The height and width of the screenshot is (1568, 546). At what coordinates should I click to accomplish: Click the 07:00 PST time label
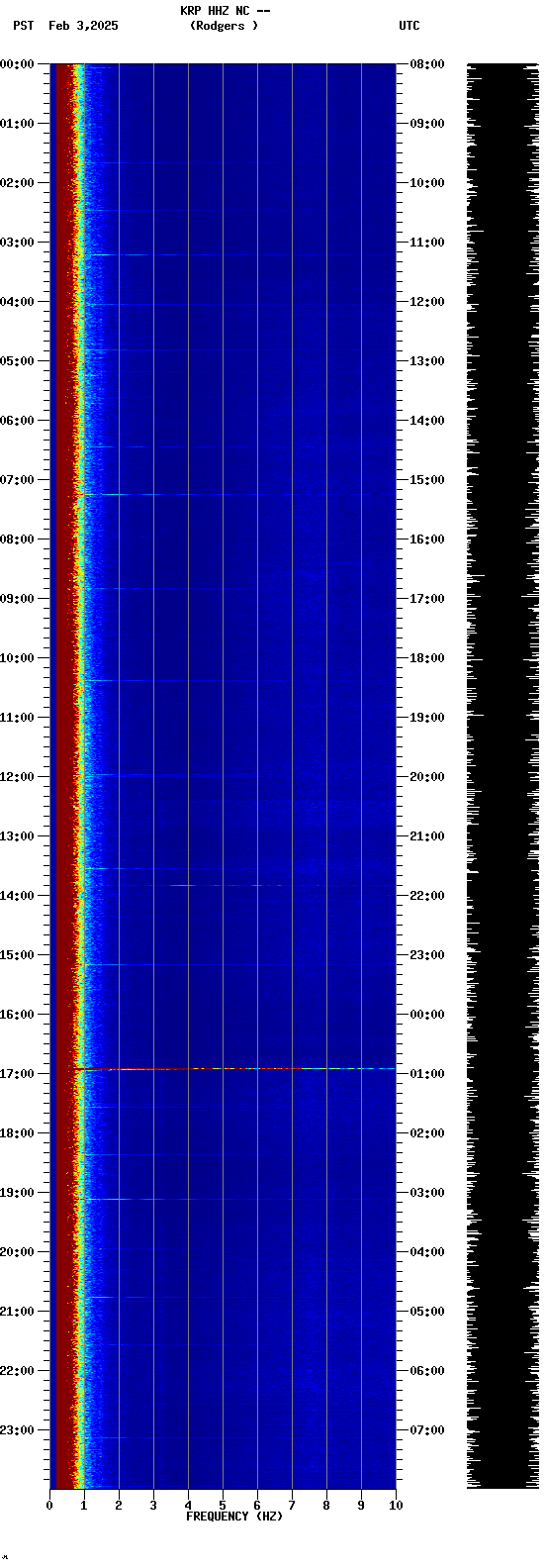click(17, 480)
